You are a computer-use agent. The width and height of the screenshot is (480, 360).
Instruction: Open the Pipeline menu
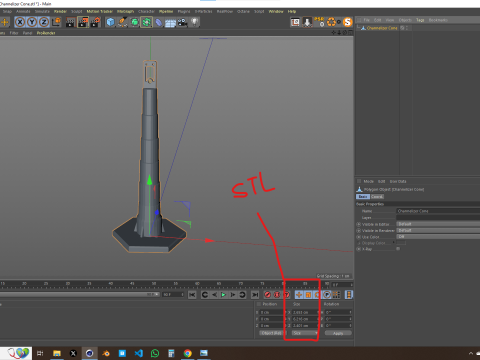coord(166,11)
